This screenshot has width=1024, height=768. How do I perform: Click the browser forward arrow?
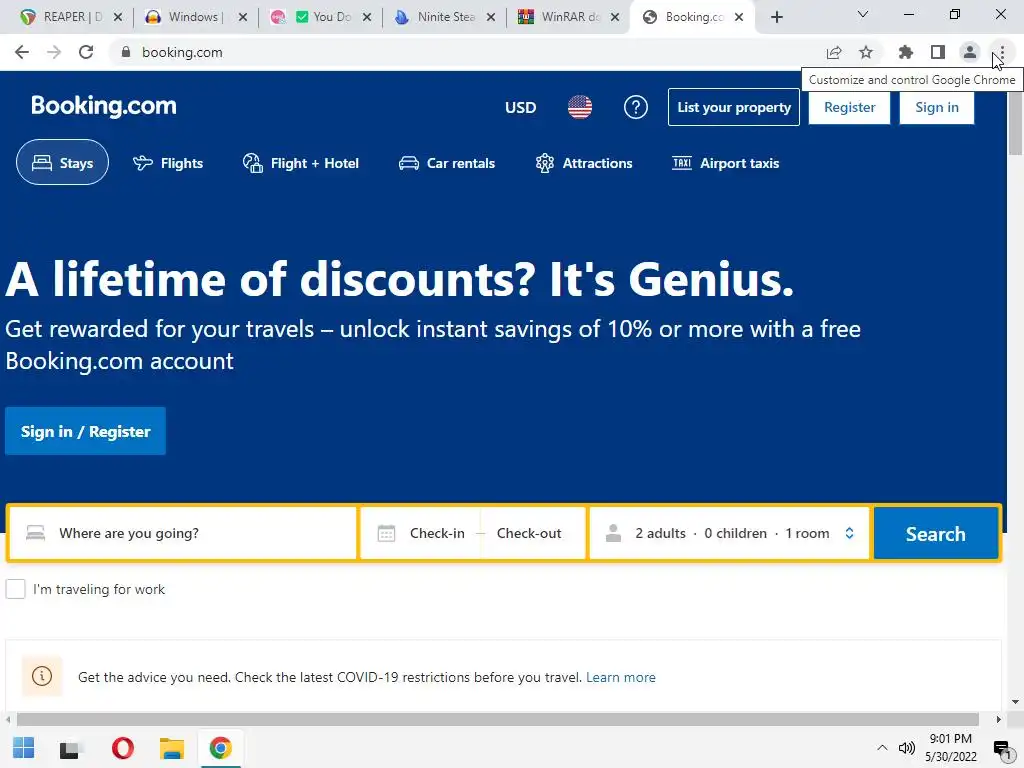54,52
